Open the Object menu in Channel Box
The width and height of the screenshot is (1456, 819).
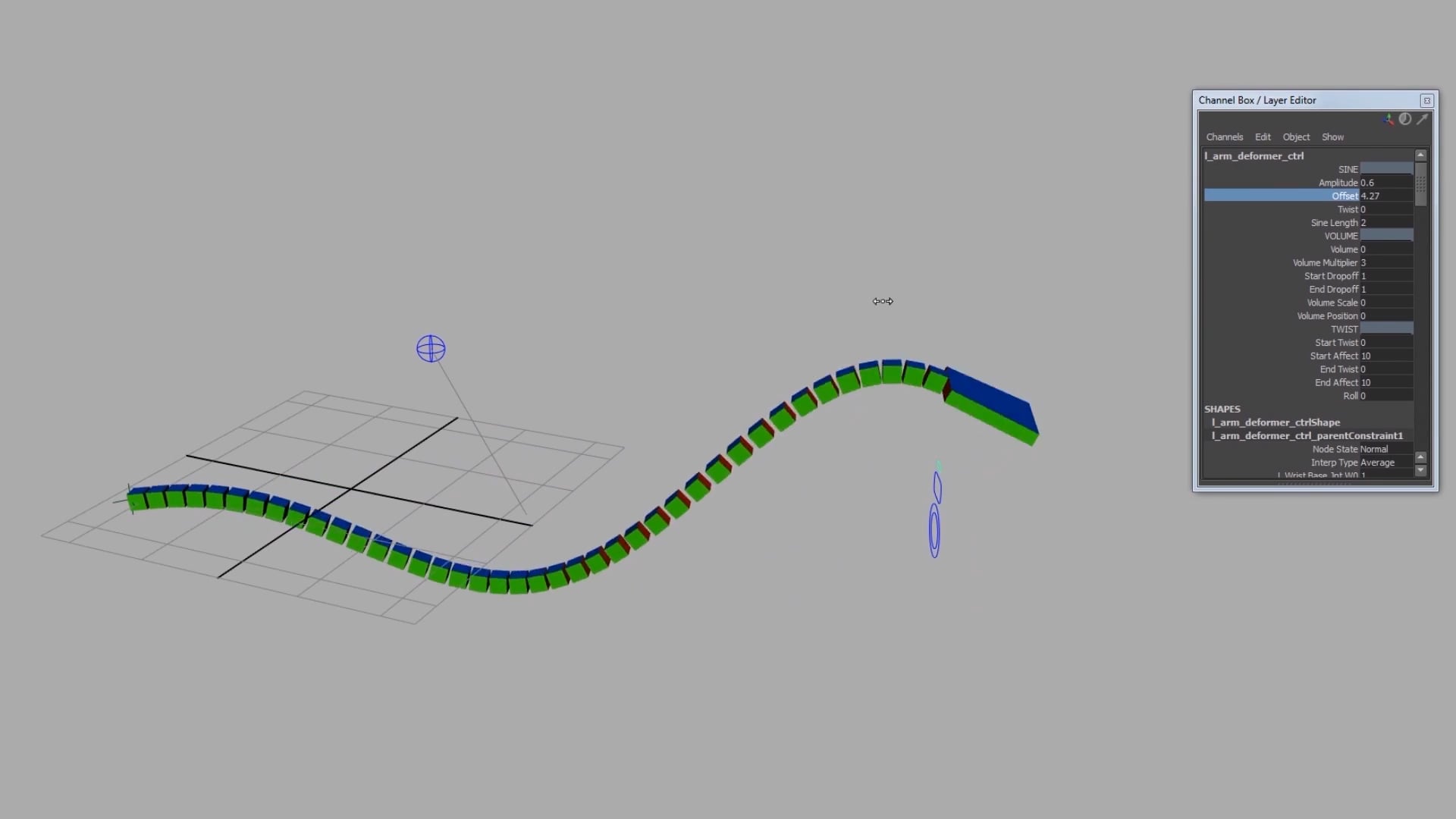point(1296,137)
